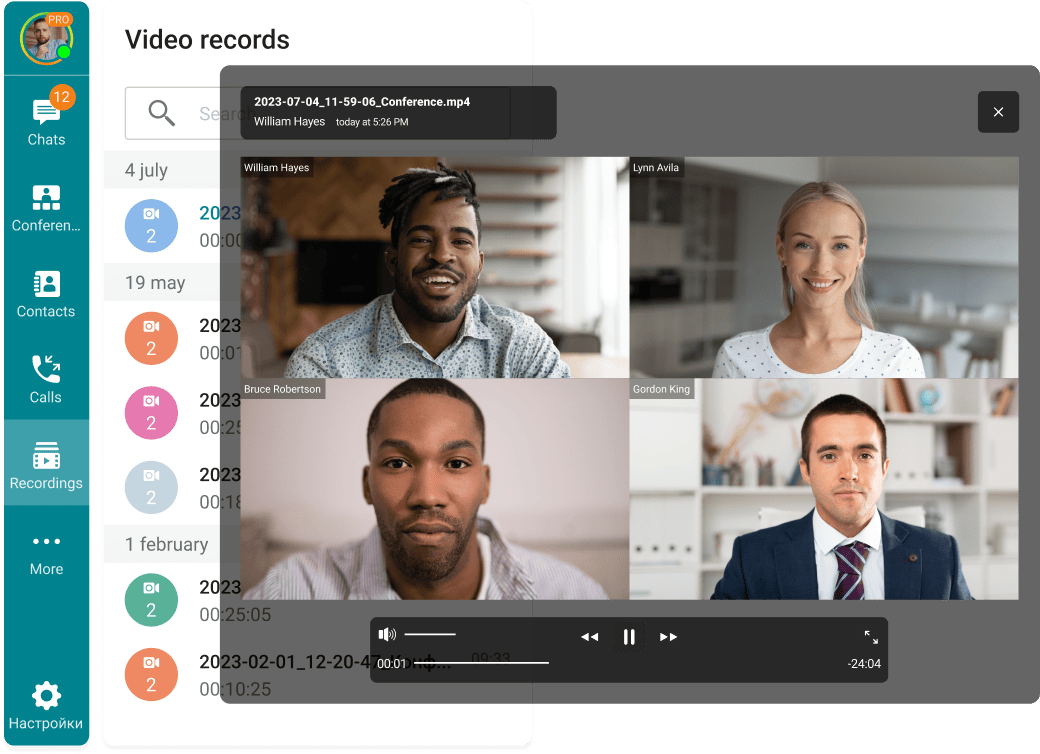Open the Contacts page

pyautogui.click(x=46, y=293)
